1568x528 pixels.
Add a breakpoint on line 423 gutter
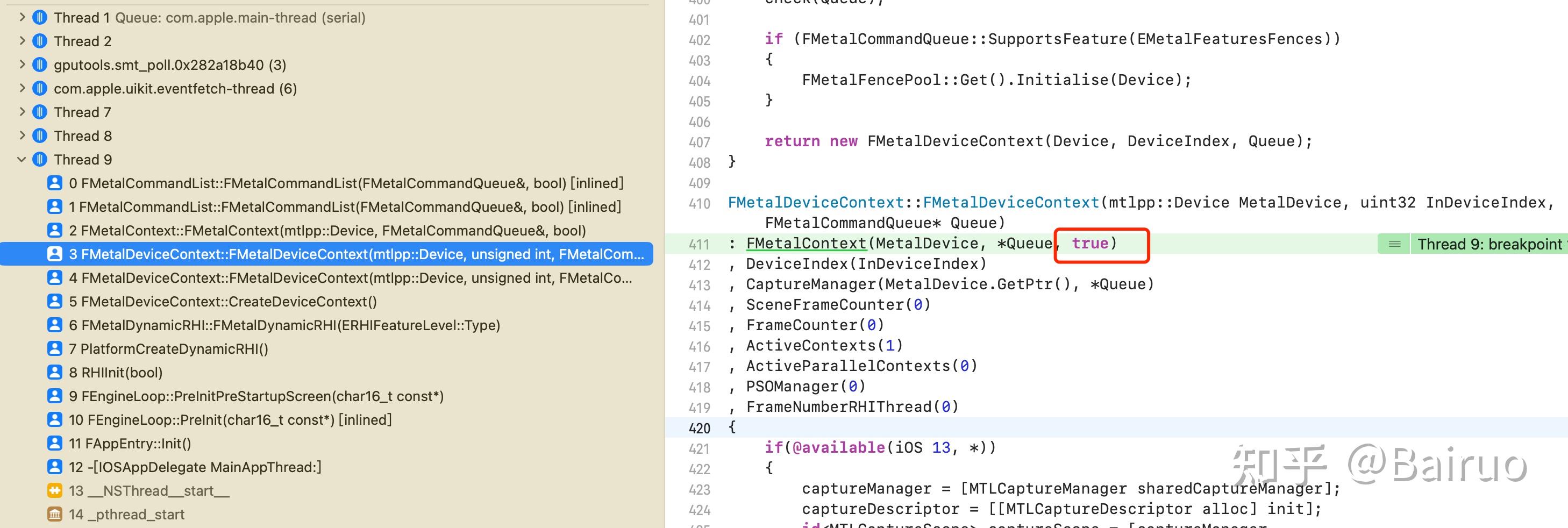(699, 488)
